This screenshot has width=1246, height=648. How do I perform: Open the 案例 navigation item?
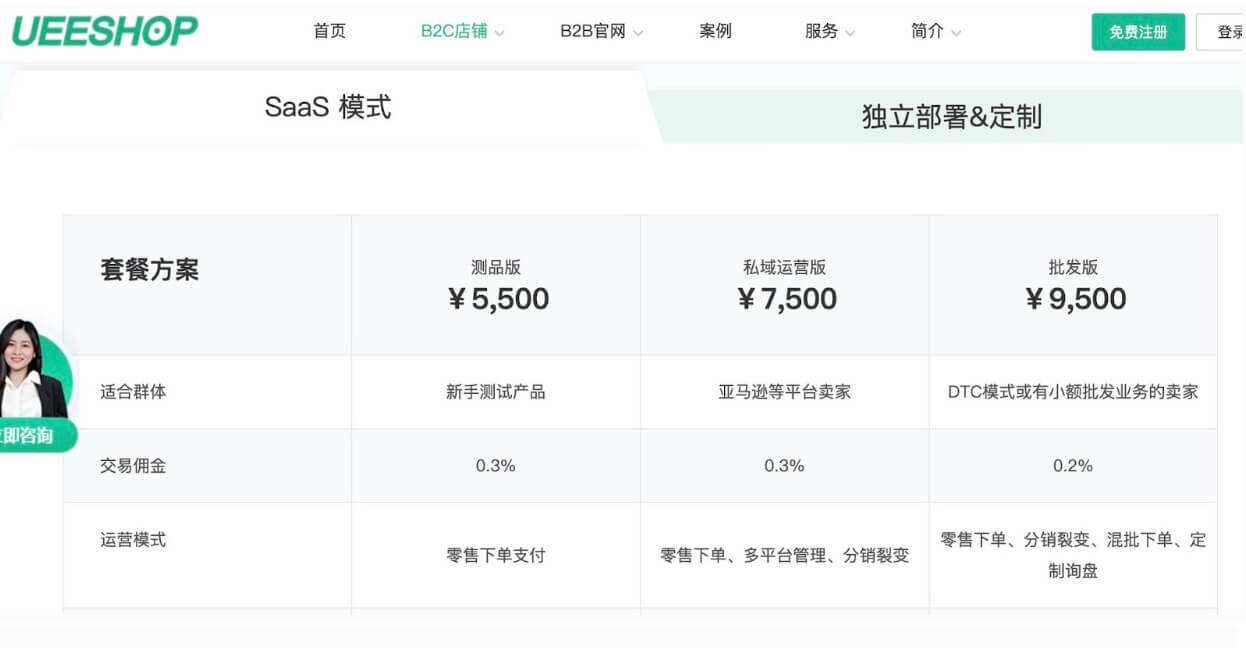click(715, 31)
